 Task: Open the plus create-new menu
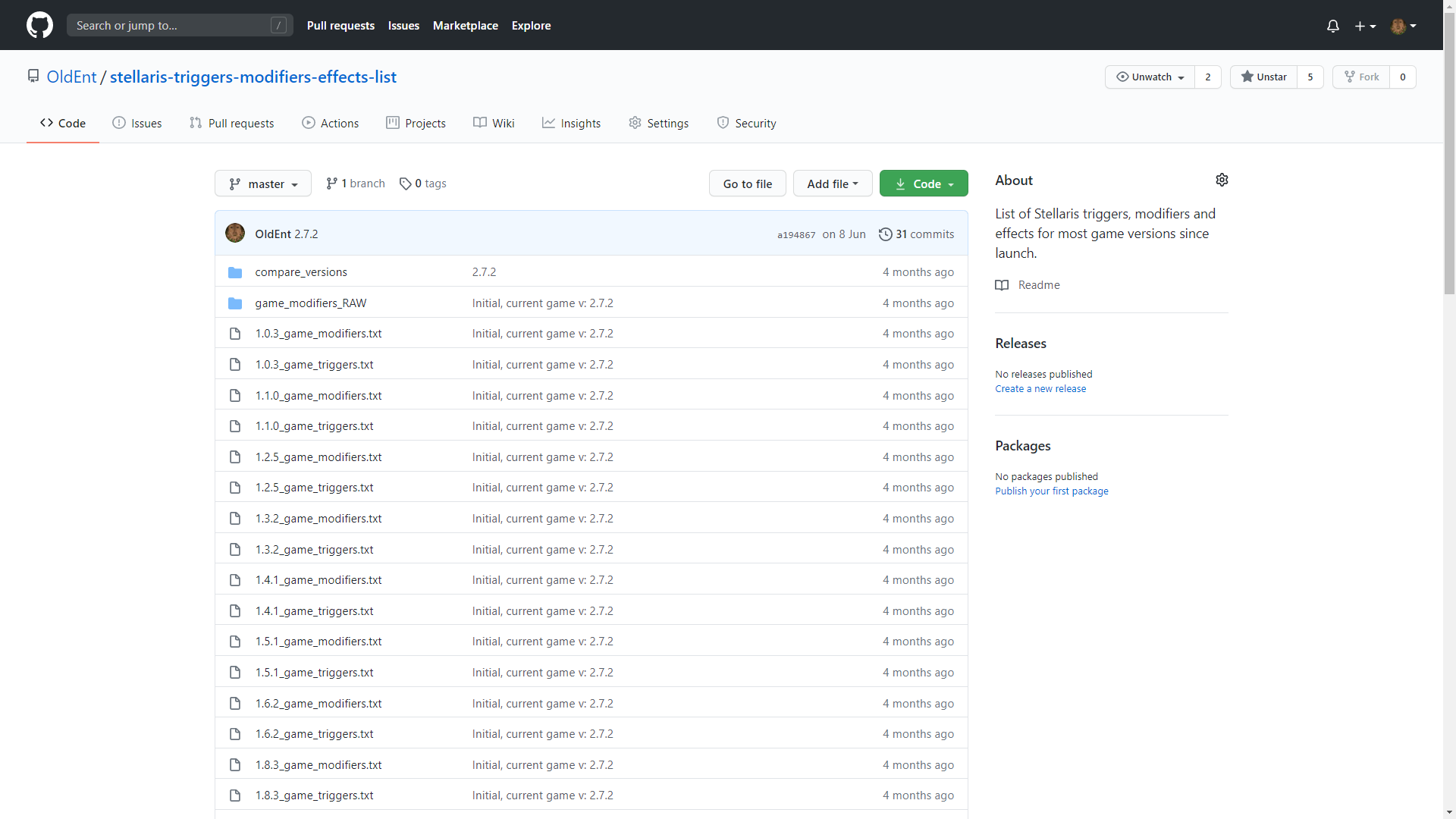(x=1365, y=26)
